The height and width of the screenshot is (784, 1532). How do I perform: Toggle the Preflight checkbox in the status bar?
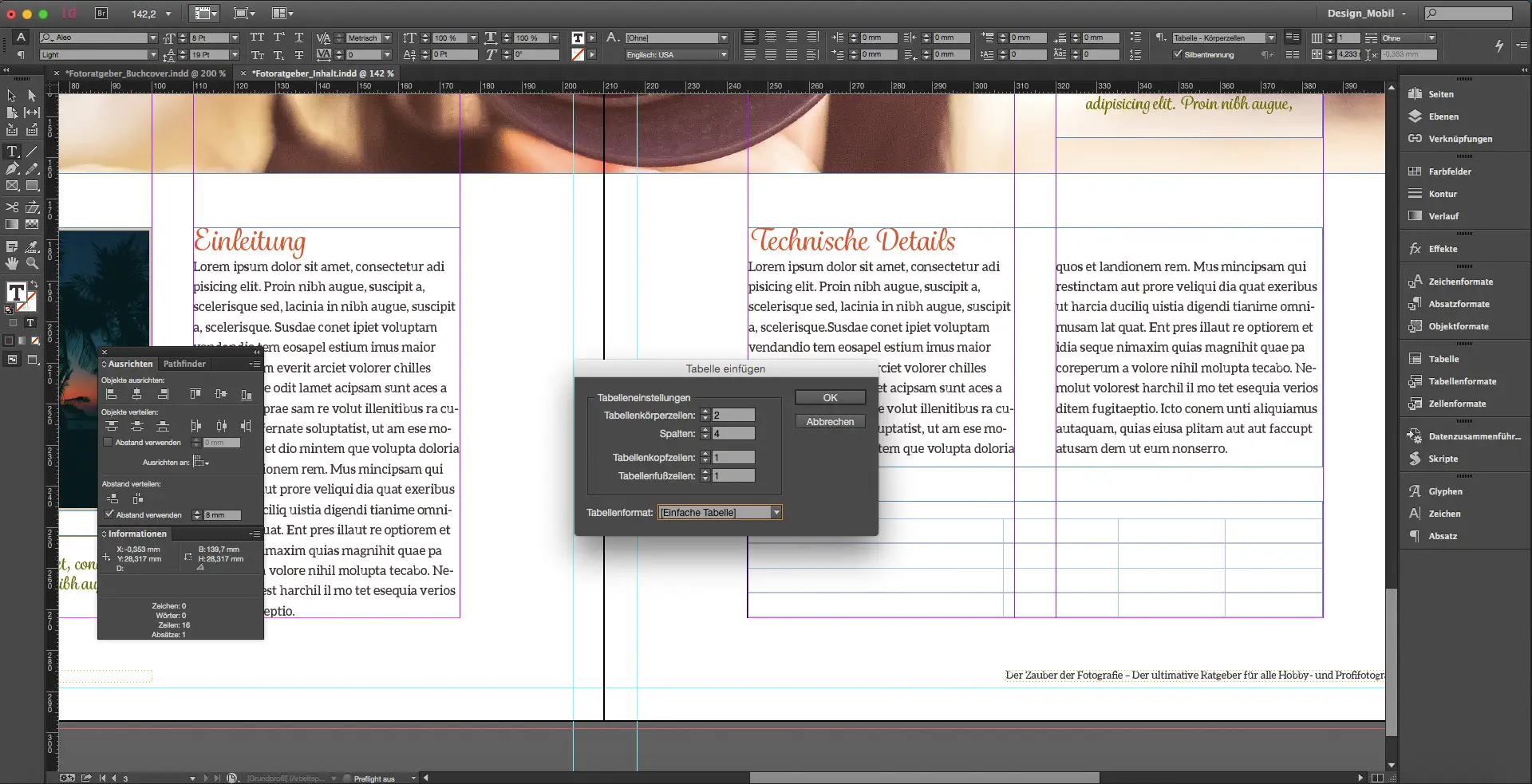pyautogui.click(x=346, y=778)
